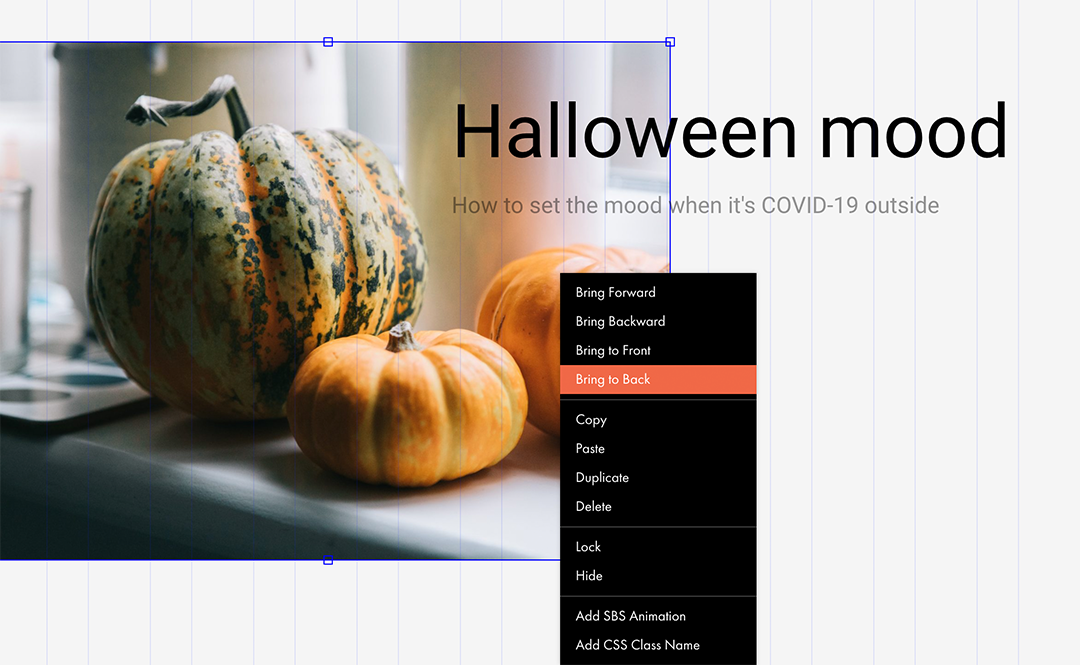This screenshot has width=1080, height=665.
Task: Select Bring Backward menu entry
Action: (658, 321)
